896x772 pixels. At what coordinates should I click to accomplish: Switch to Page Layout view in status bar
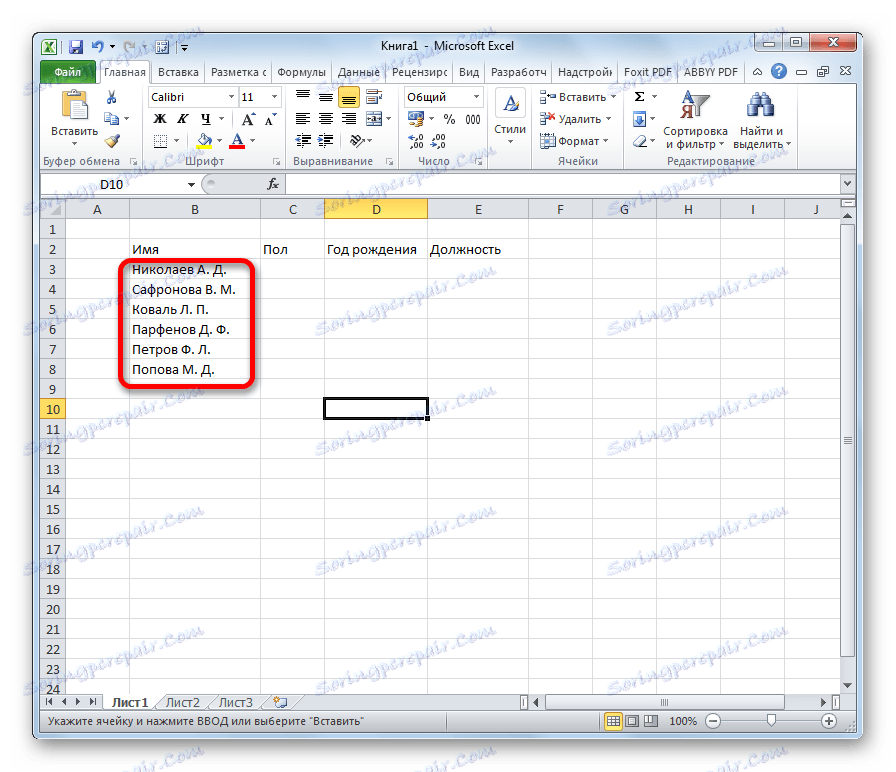632,721
